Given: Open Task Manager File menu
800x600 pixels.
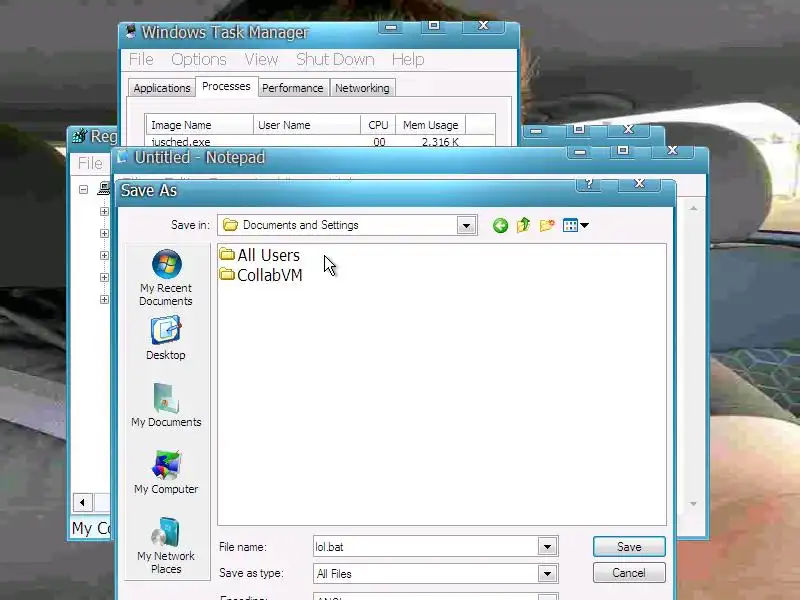Looking at the screenshot, I should (141, 59).
